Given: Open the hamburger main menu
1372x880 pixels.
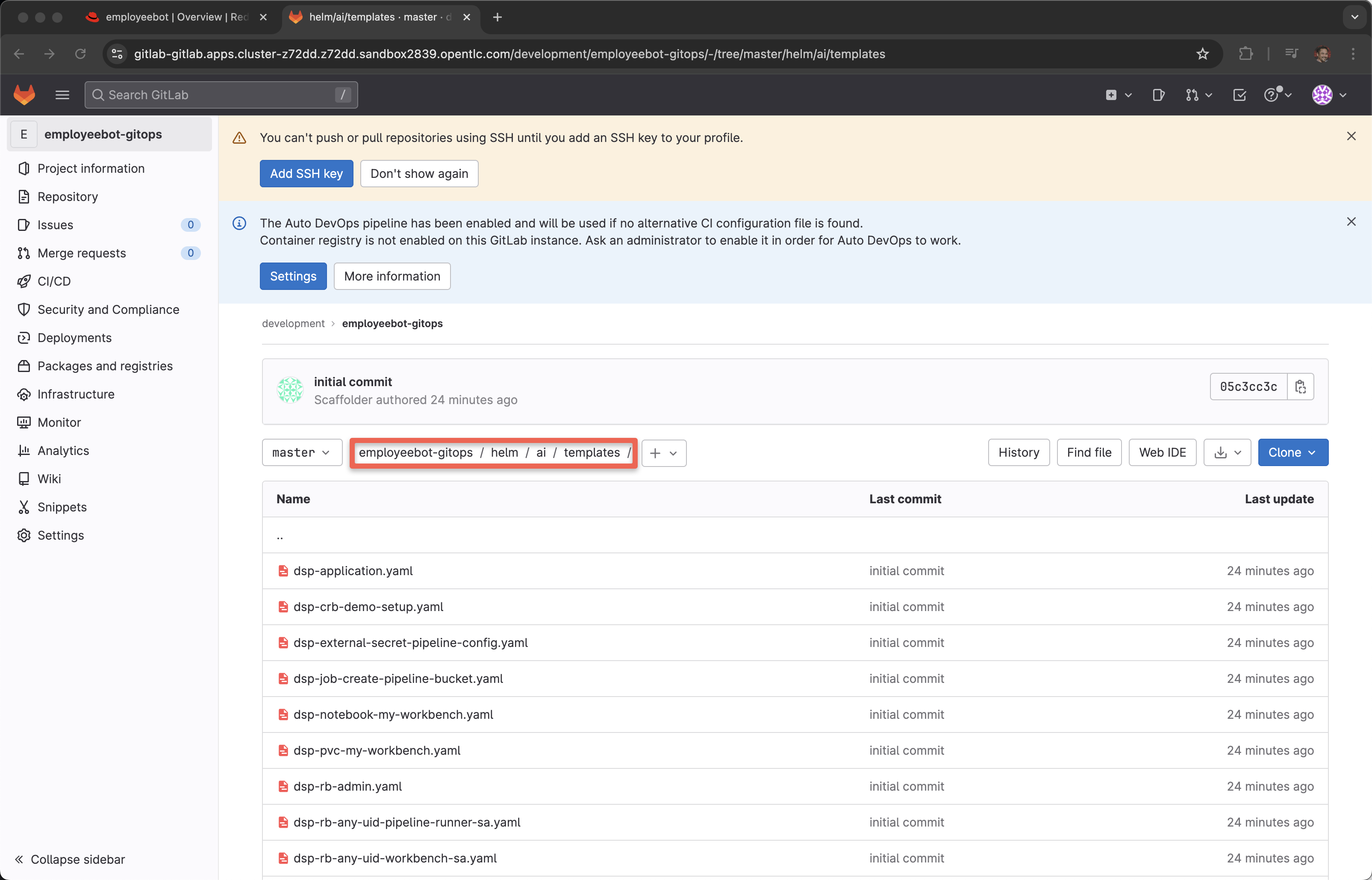Looking at the screenshot, I should pos(62,95).
